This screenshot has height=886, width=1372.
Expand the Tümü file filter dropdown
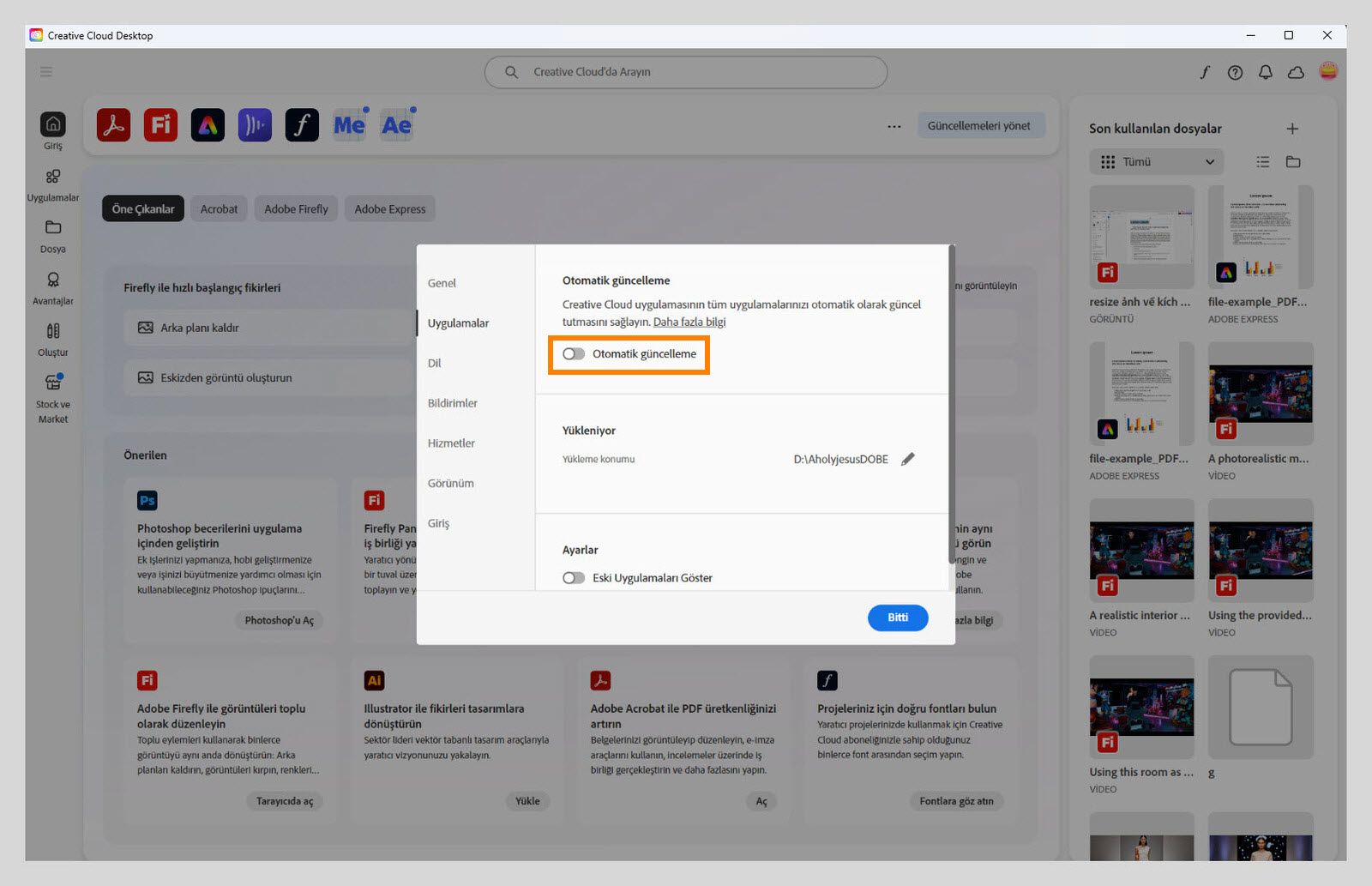pyautogui.click(x=1157, y=161)
